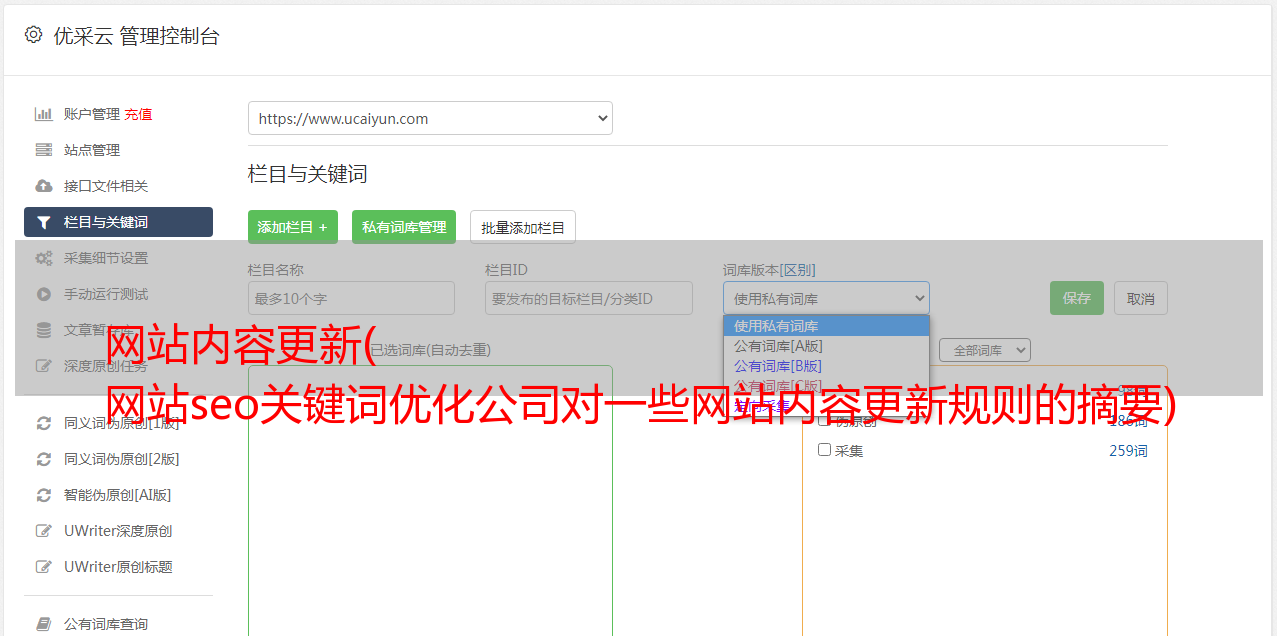This screenshot has width=1277, height=636.
Task: Click the 栏目ID input field
Action: click(589, 298)
